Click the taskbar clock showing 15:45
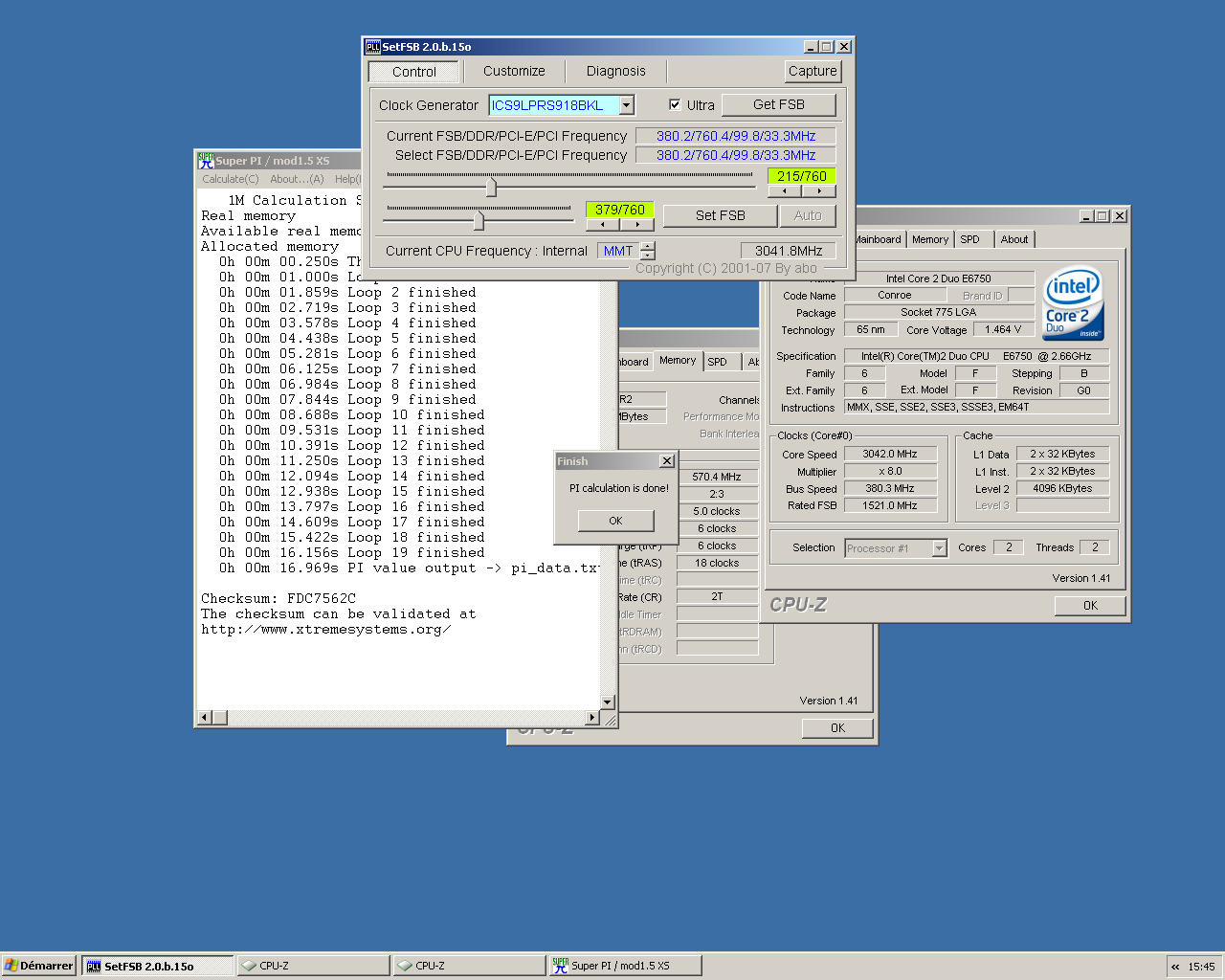Screen dimensions: 1225x980 (x=1201, y=967)
